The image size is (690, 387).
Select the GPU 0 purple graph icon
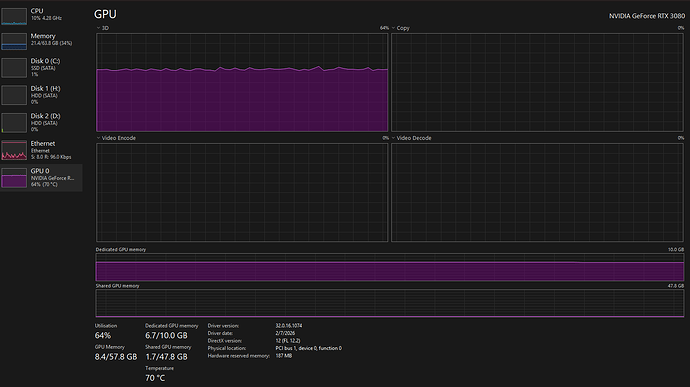(x=14, y=178)
